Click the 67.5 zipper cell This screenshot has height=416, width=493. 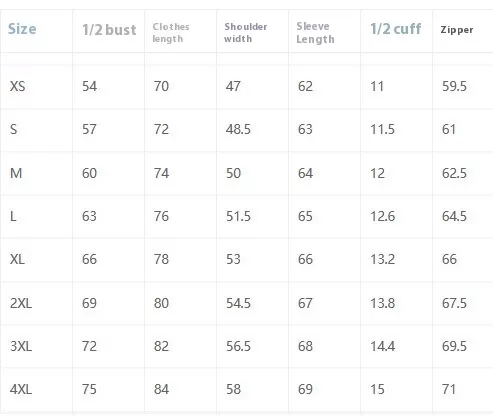click(x=454, y=303)
